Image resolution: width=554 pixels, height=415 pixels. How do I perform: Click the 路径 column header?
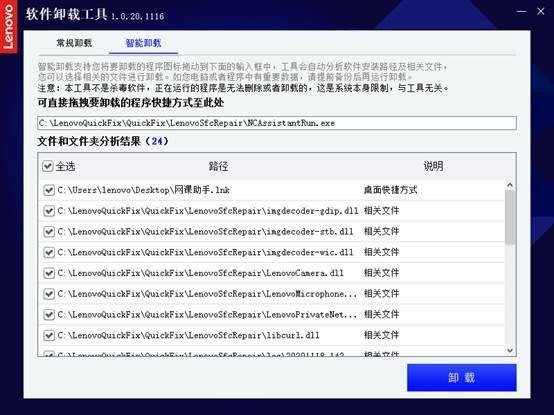pyautogui.click(x=218, y=166)
